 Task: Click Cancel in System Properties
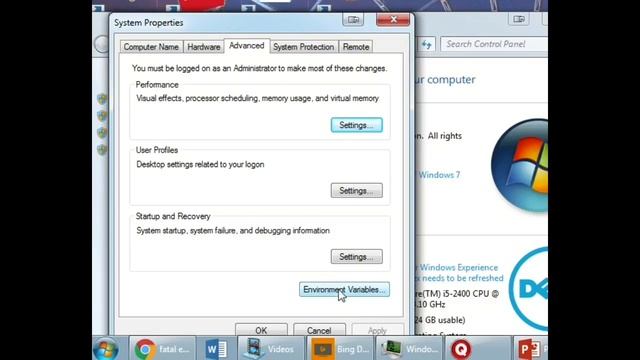[319, 330]
